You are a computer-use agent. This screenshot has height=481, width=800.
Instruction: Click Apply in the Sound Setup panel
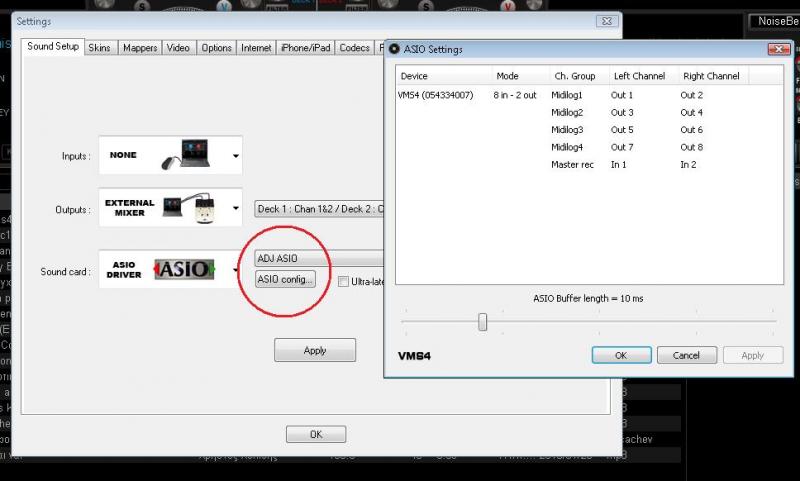coord(315,350)
